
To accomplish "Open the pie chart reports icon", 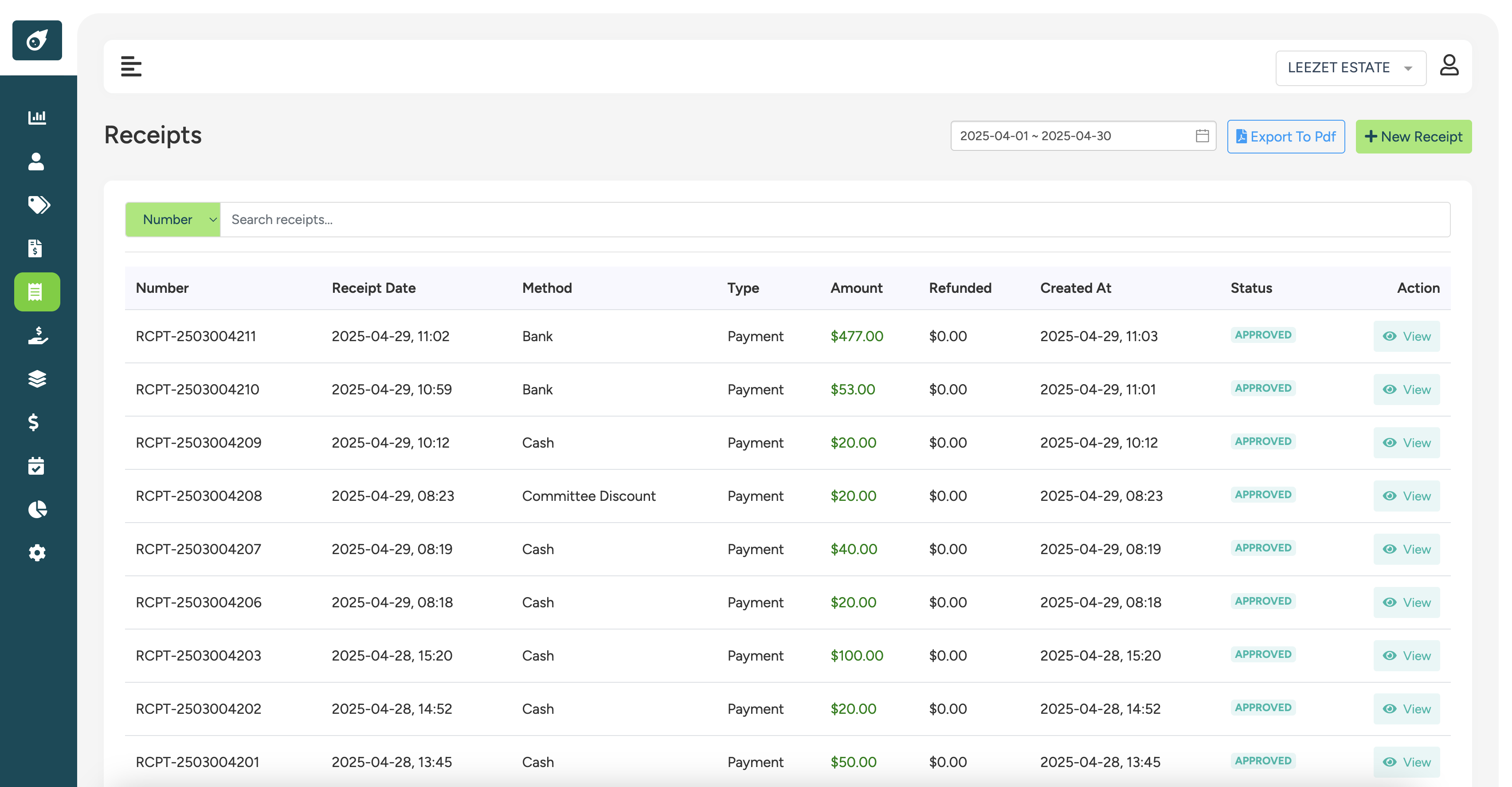I will coord(38,509).
